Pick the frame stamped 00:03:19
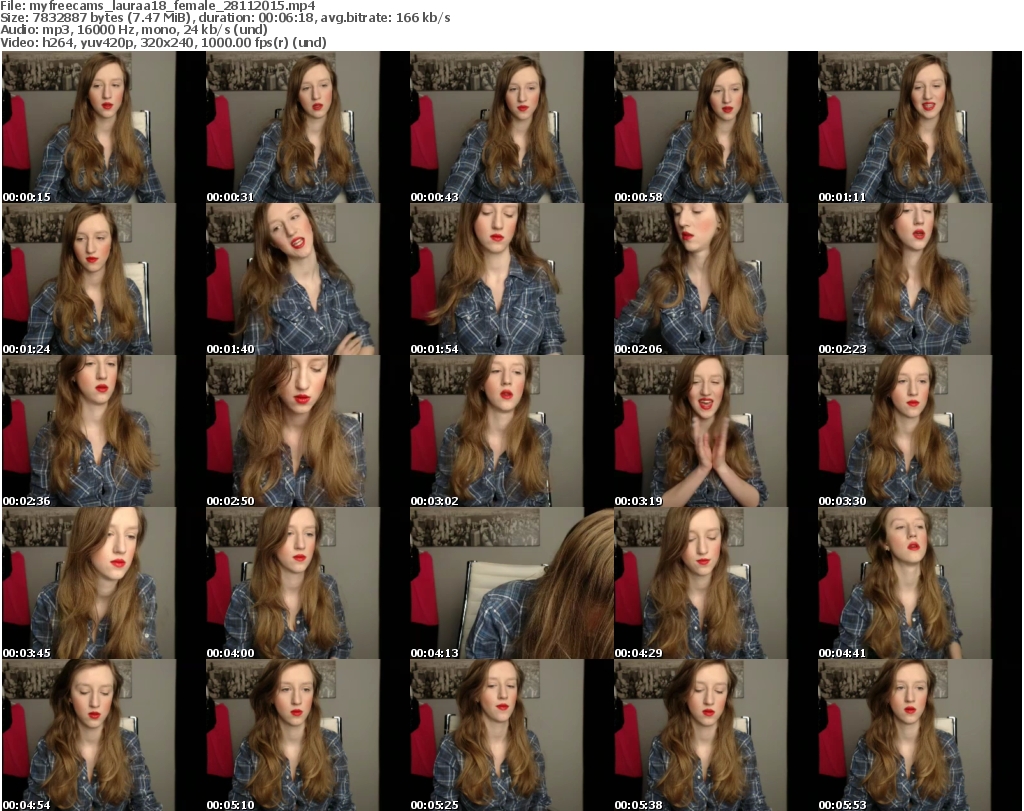 (715, 431)
